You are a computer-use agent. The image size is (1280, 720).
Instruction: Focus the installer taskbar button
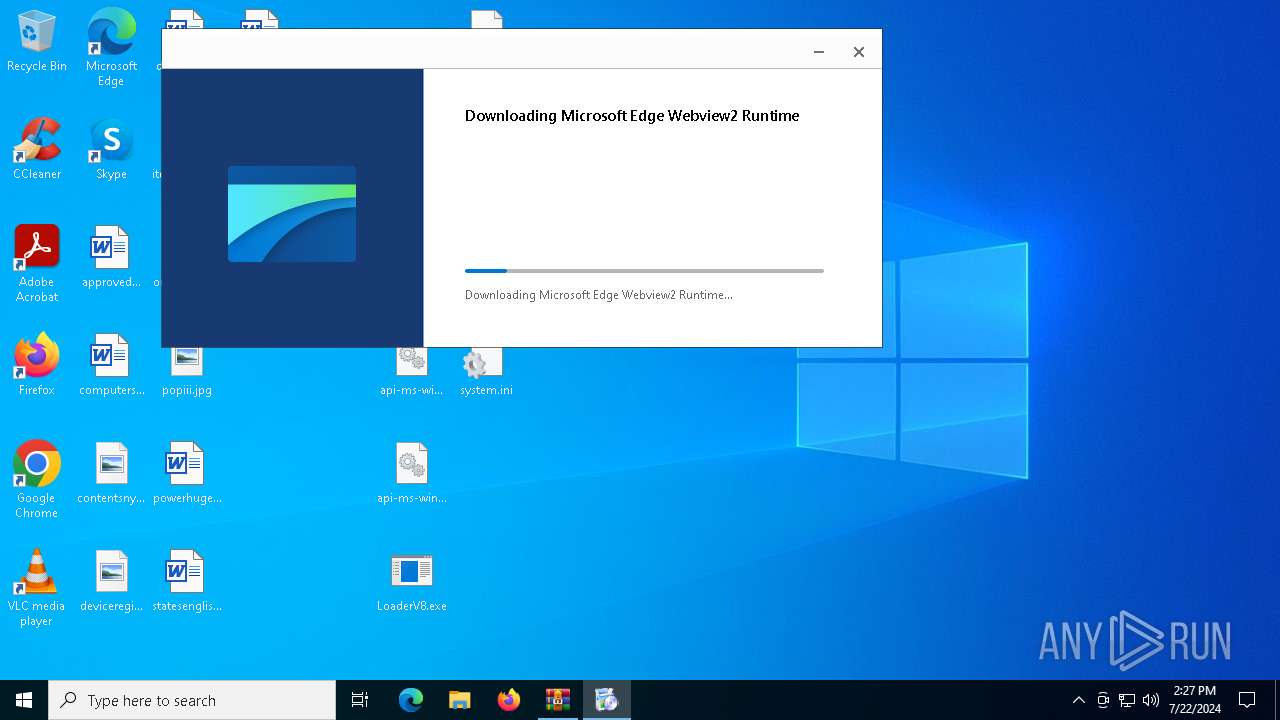click(607, 700)
